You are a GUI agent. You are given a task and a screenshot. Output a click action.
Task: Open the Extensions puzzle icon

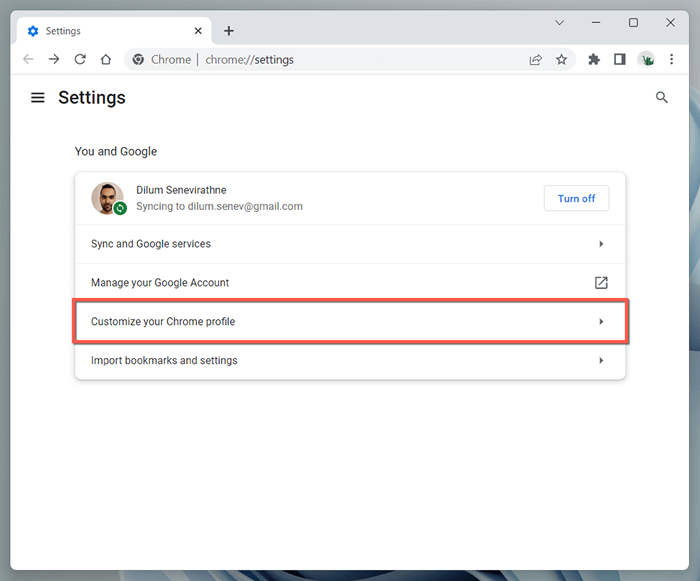click(594, 59)
